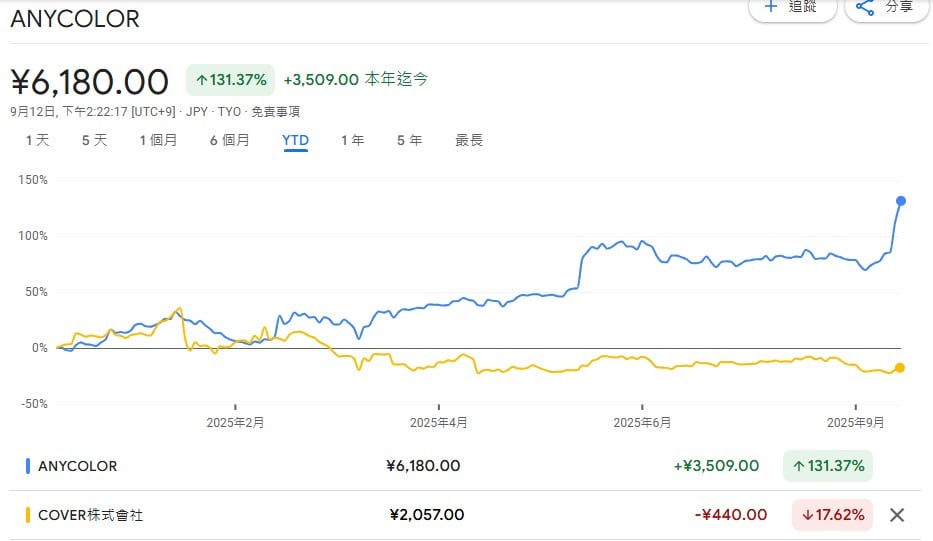Viewport: 933px width, 541px height.
Task: Click the ¥2,057.00 COVER price
Action: coord(427,515)
